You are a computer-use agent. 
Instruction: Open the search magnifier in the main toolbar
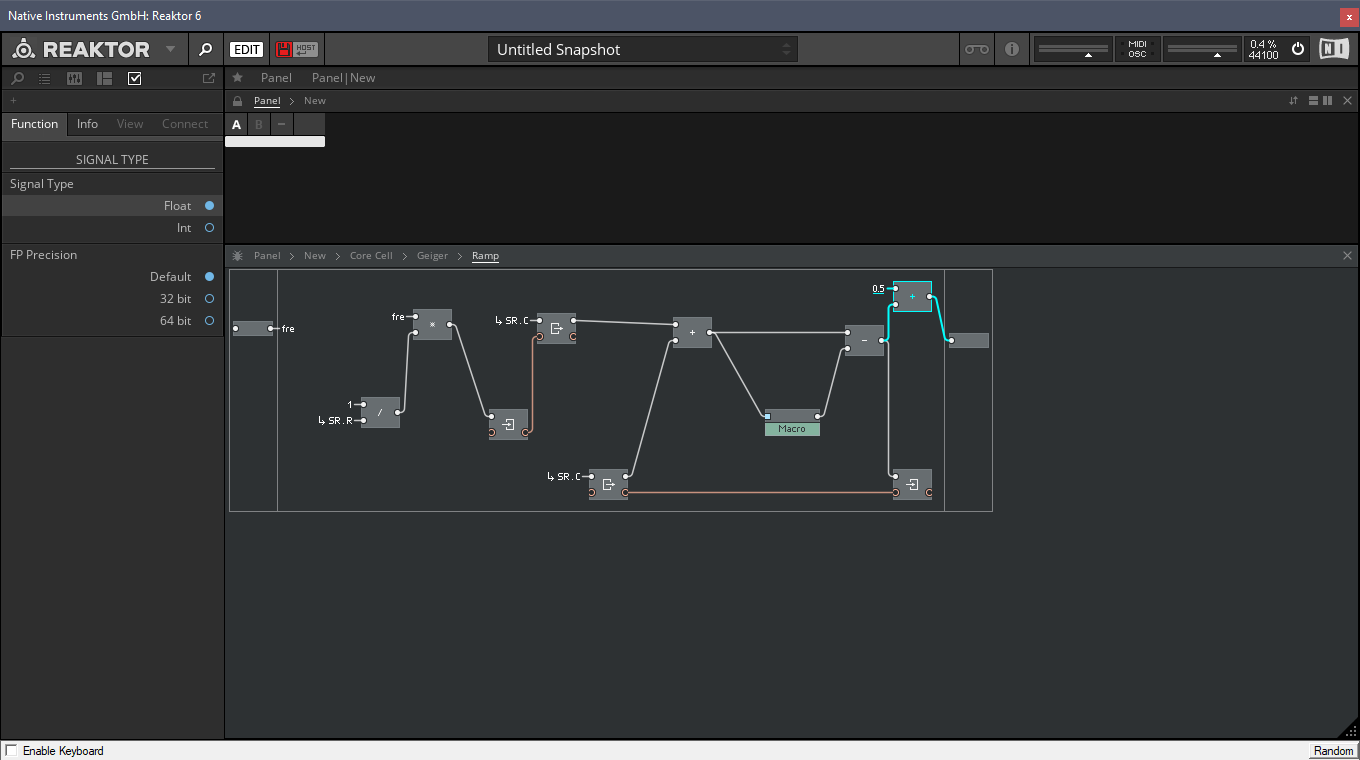click(x=205, y=49)
